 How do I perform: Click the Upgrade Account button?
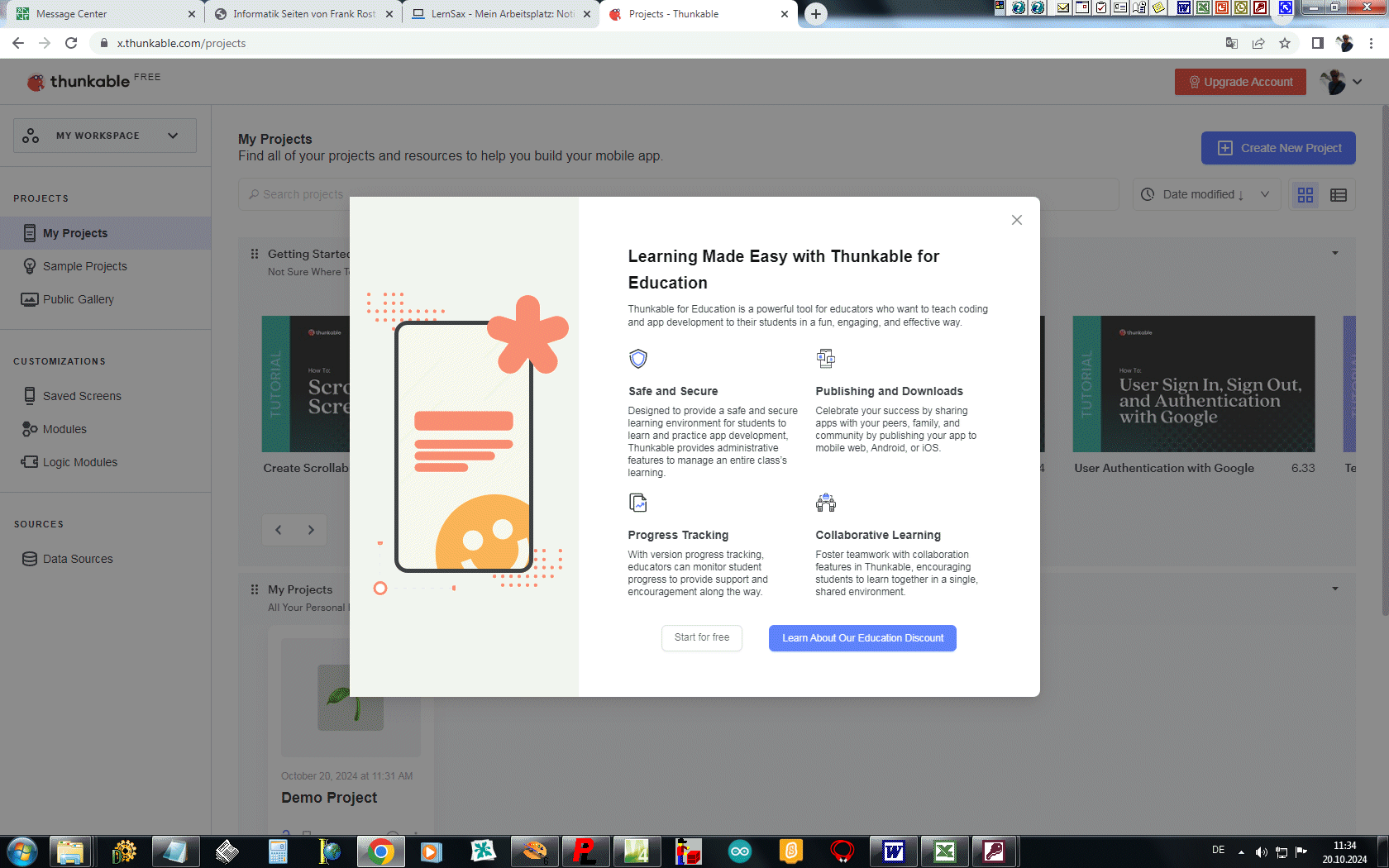click(x=1240, y=82)
